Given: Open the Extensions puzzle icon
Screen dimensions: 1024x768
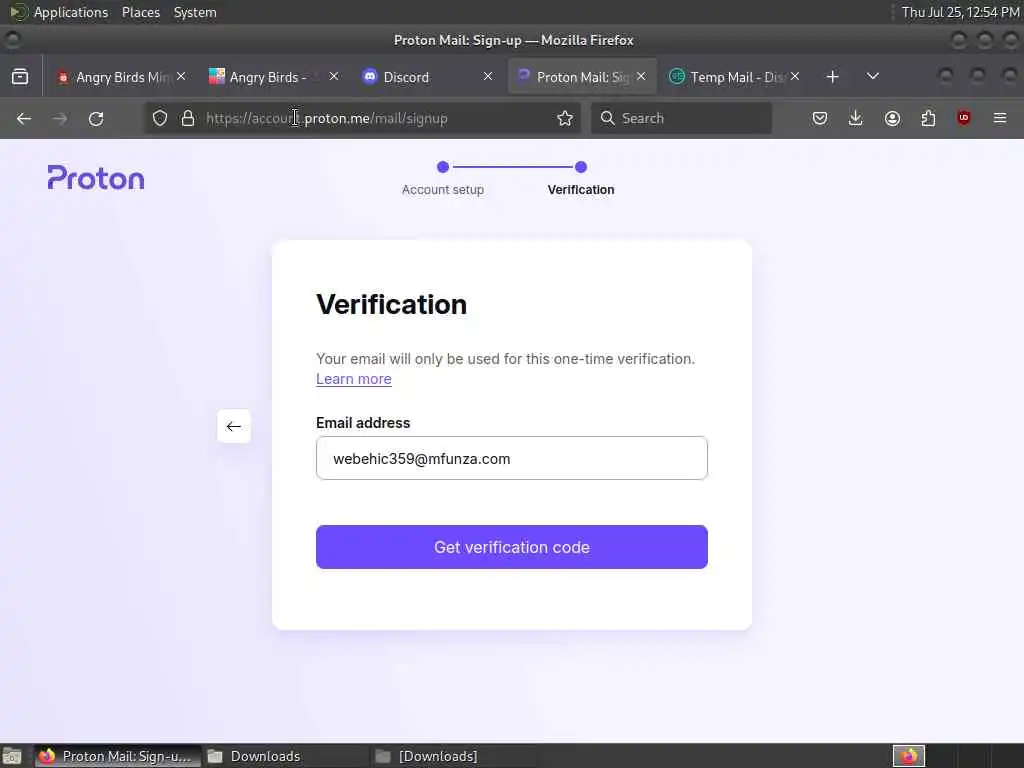Looking at the screenshot, I should pyautogui.click(x=928, y=118).
